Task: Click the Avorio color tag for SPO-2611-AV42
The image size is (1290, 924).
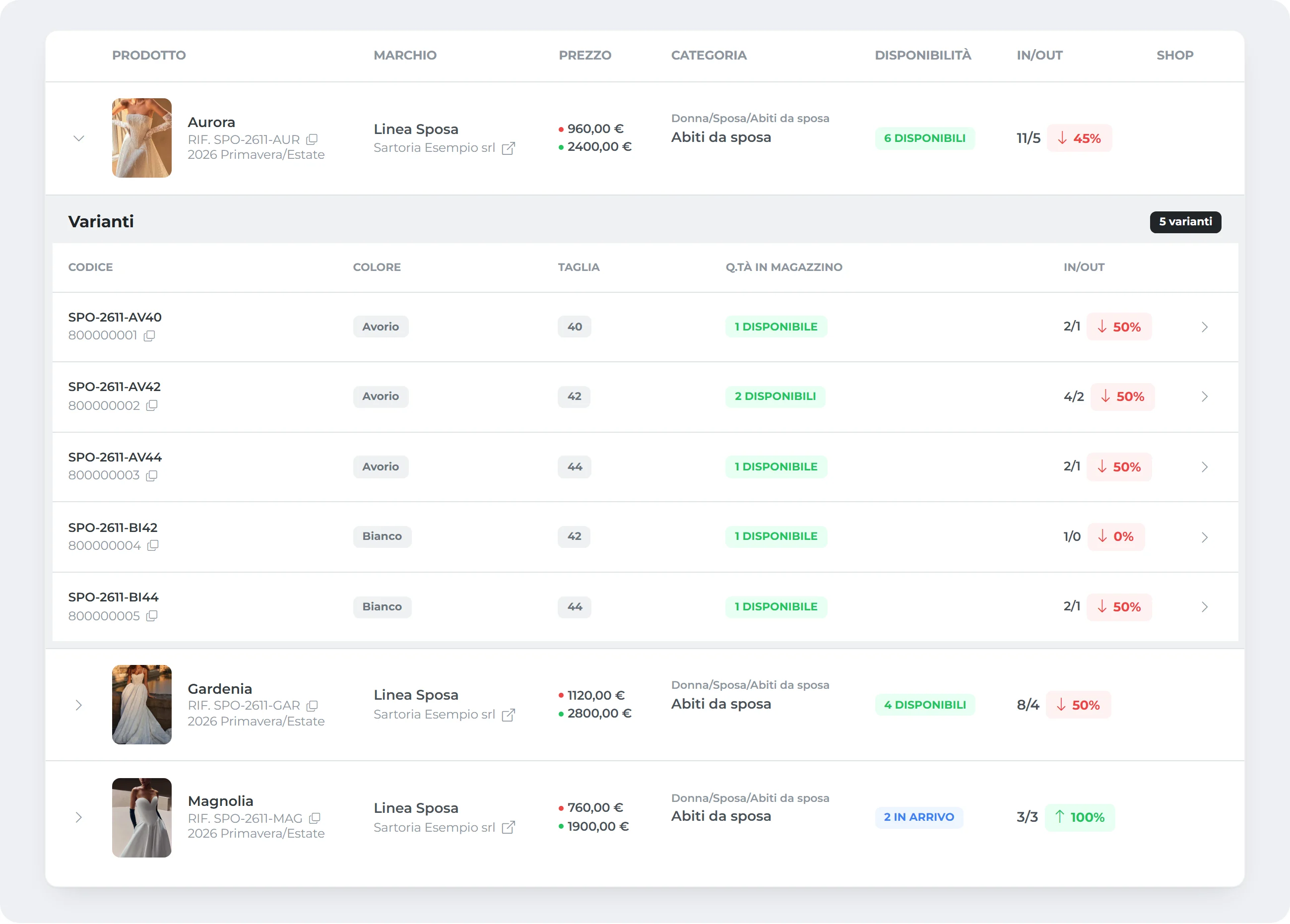Action: (x=381, y=396)
